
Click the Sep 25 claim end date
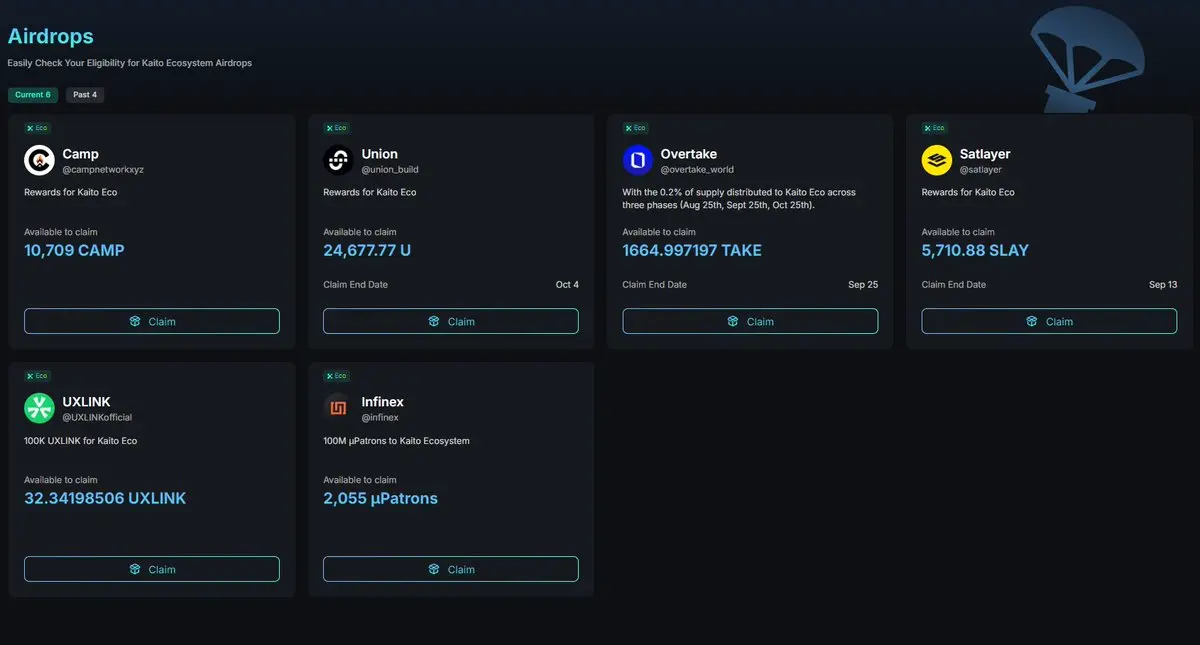[863, 285]
